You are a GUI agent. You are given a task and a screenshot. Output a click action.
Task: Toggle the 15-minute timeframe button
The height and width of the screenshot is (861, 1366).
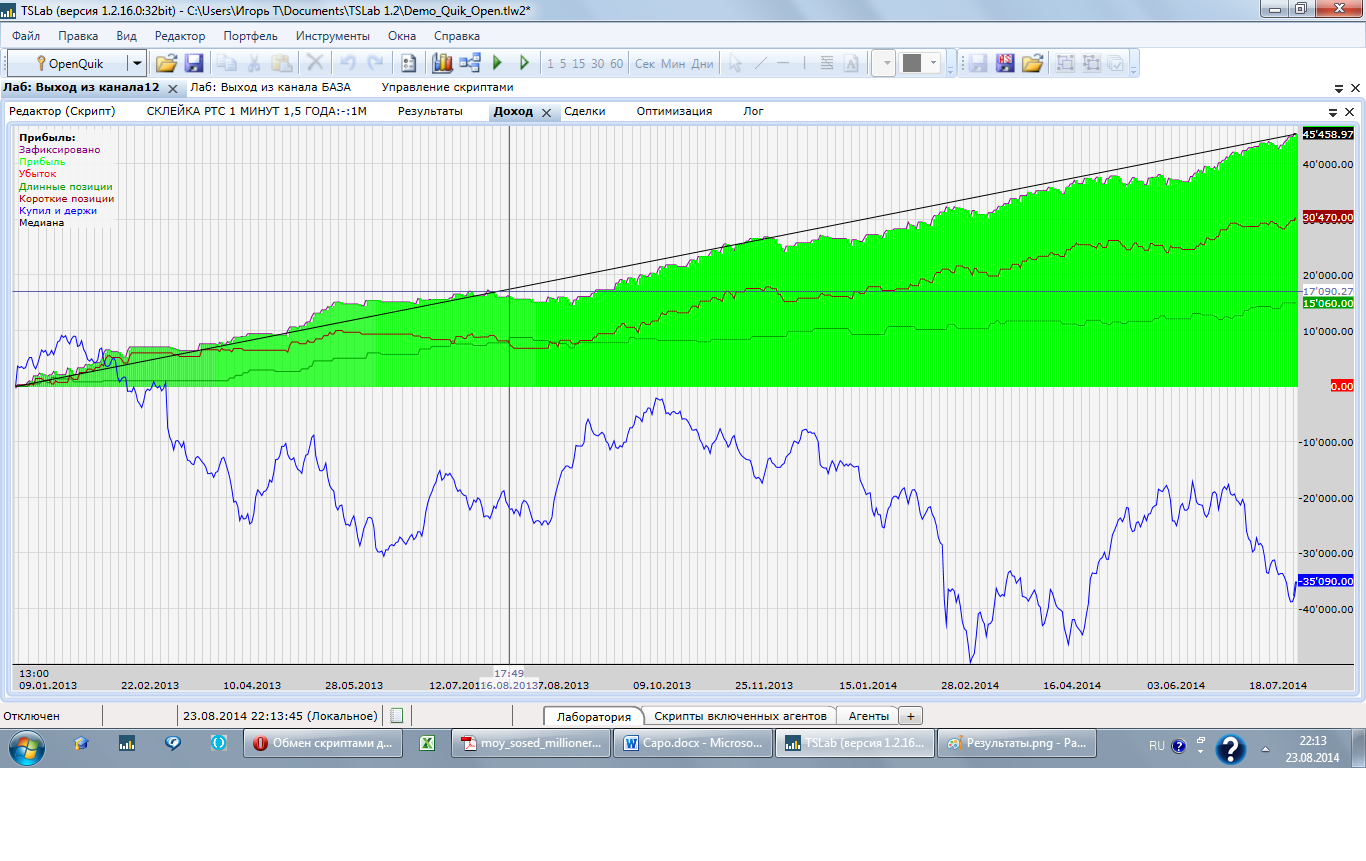tap(579, 64)
